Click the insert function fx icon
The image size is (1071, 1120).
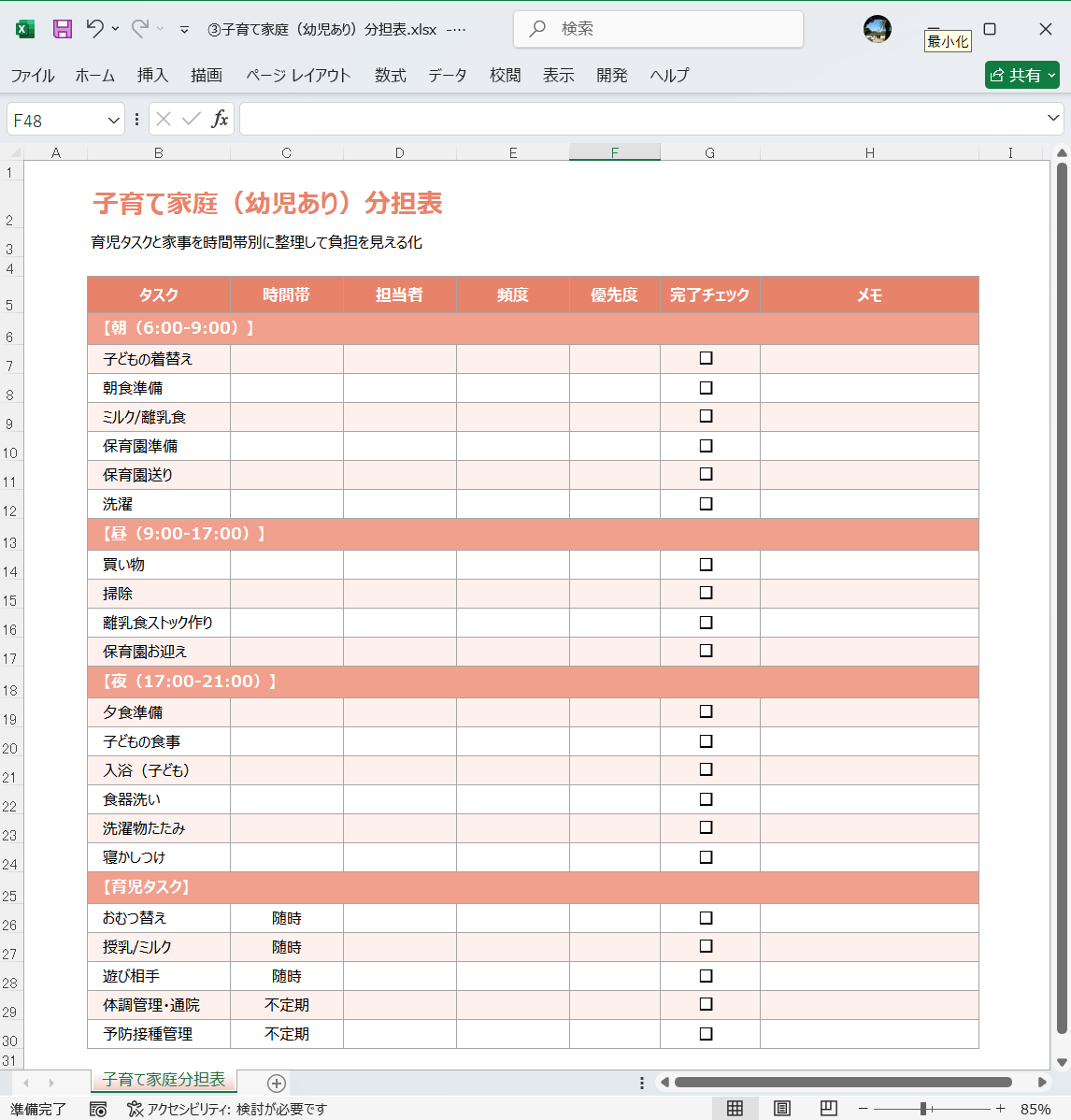click(220, 120)
